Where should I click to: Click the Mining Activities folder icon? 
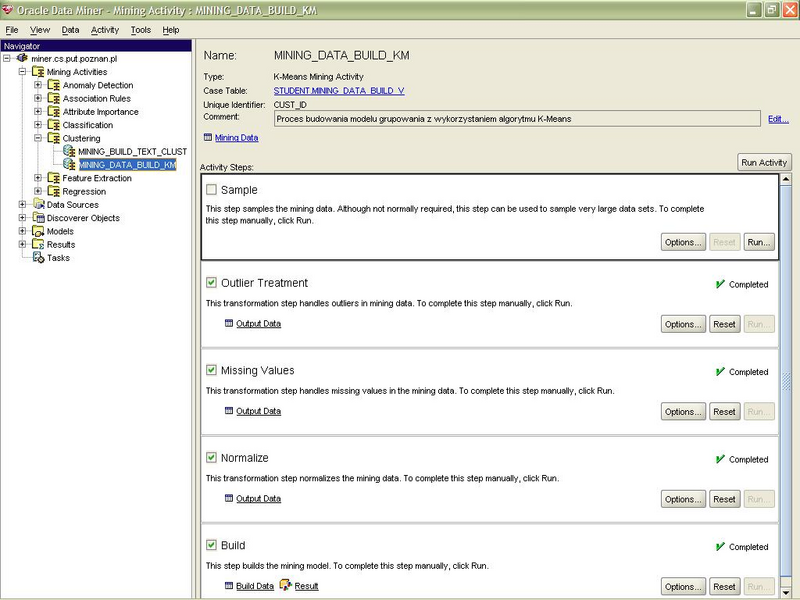coord(38,71)
